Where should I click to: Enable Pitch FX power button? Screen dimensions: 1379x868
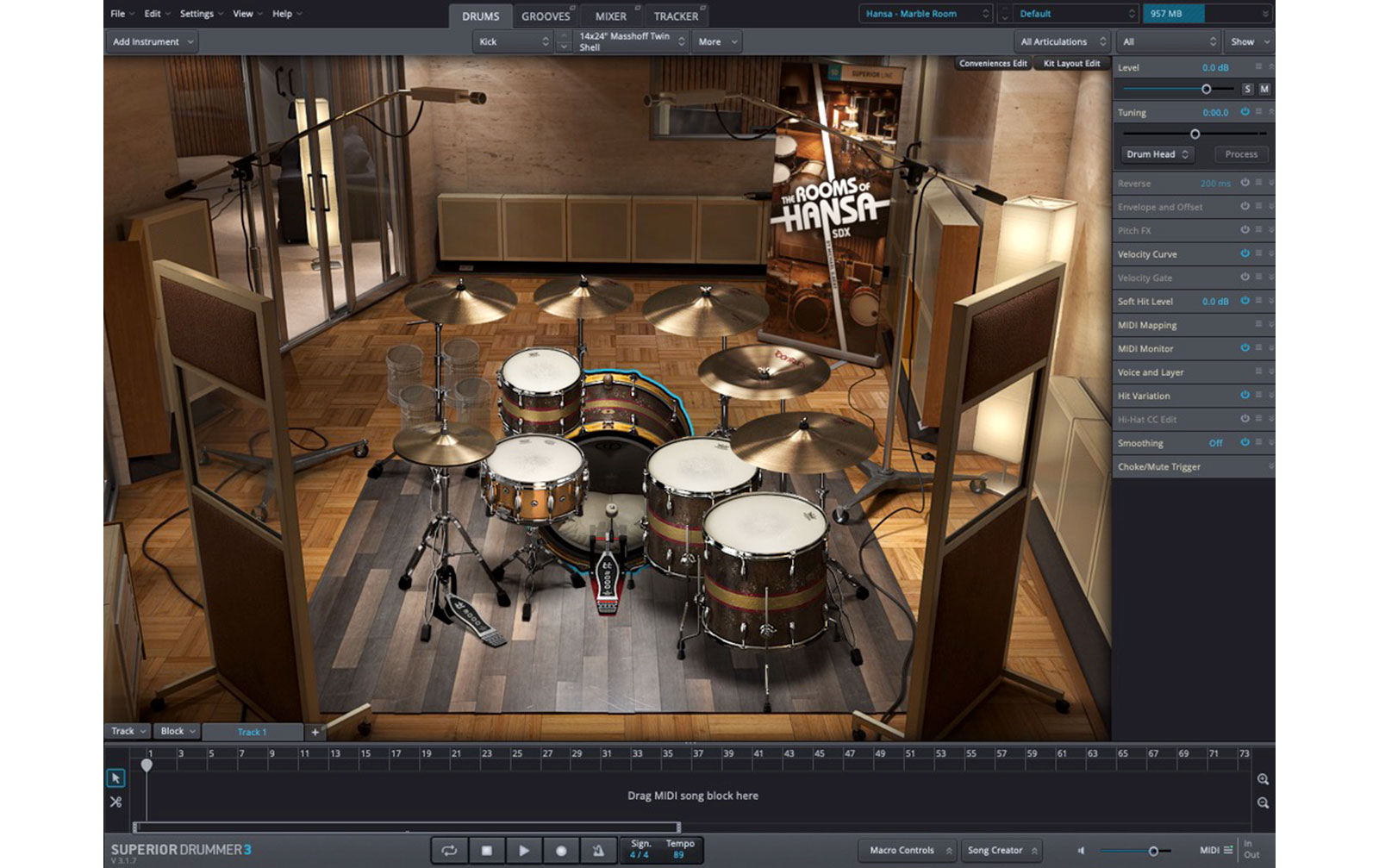pos(1245,230)
